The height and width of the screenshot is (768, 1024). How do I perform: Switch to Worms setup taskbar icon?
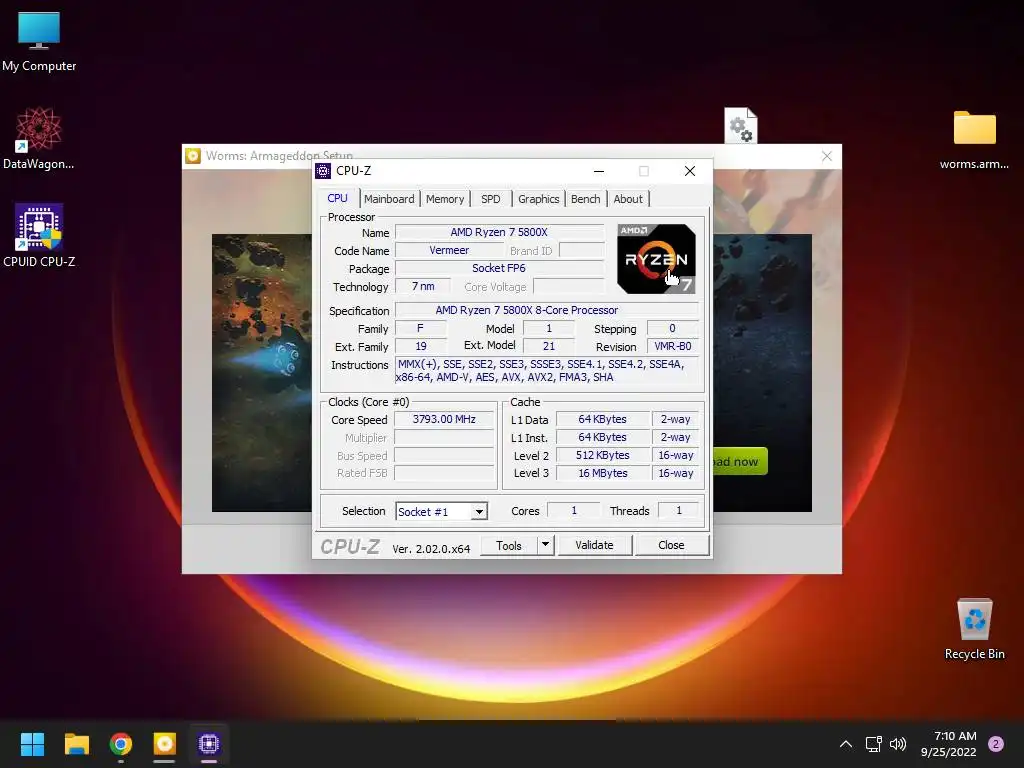pos(165,744)
